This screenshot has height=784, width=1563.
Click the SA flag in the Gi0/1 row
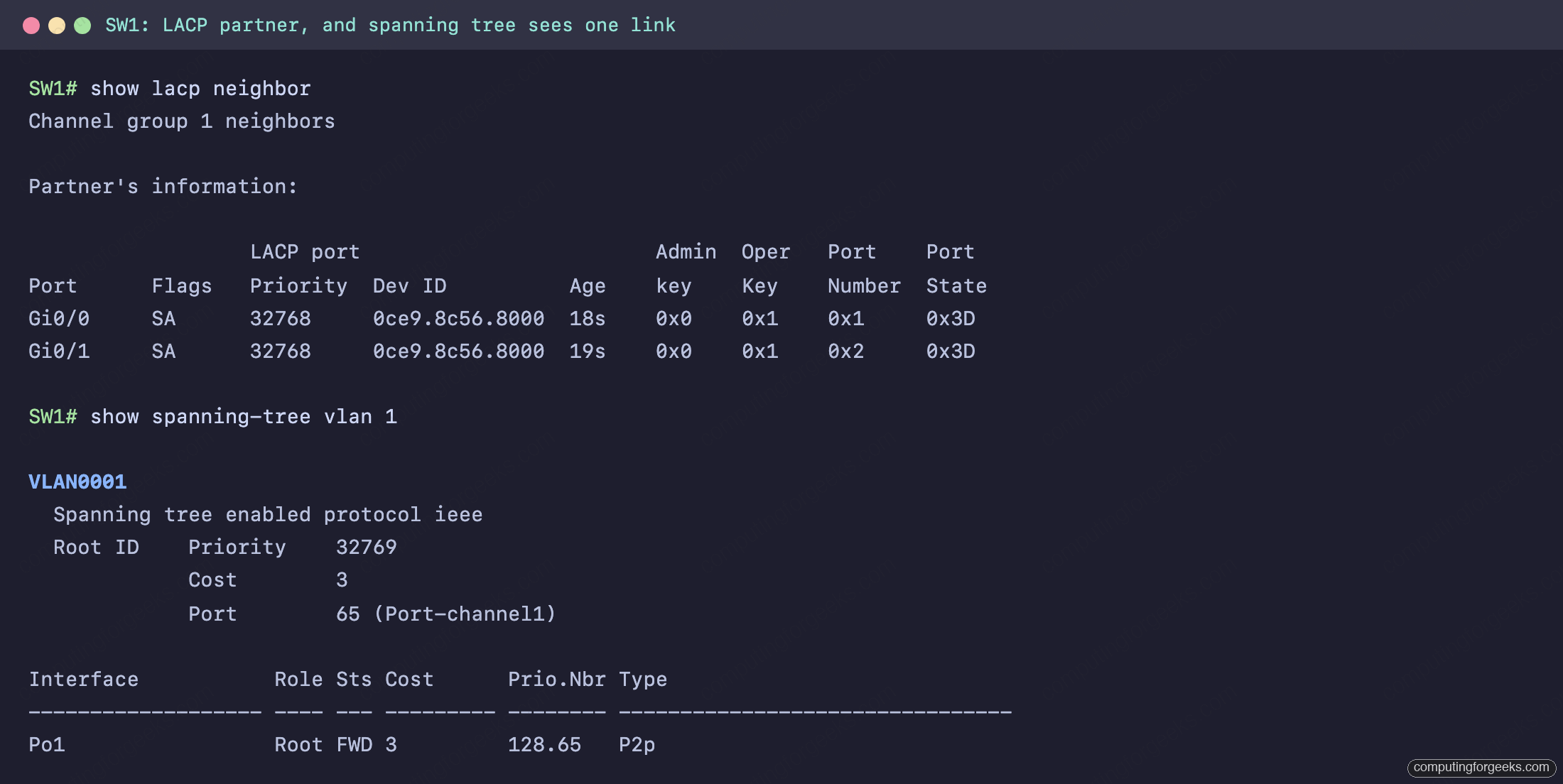pos(163,352)
